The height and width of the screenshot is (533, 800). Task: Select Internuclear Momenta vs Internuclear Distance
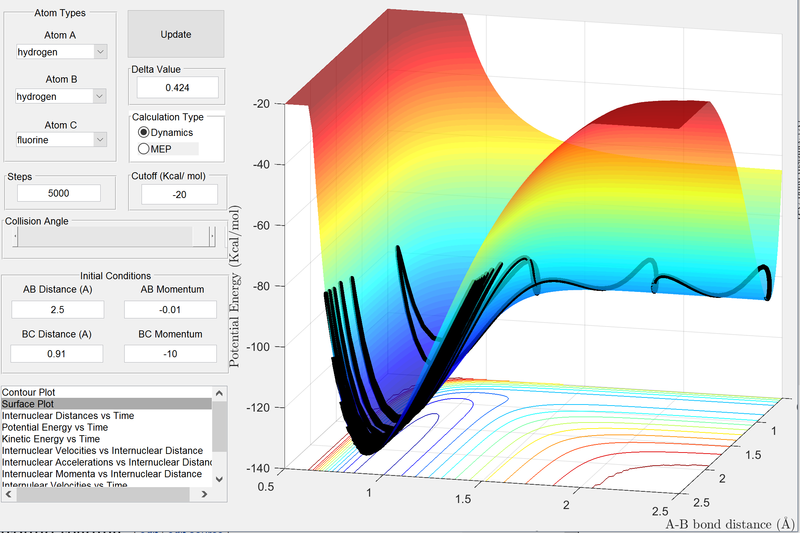click(x=106, y=474)
